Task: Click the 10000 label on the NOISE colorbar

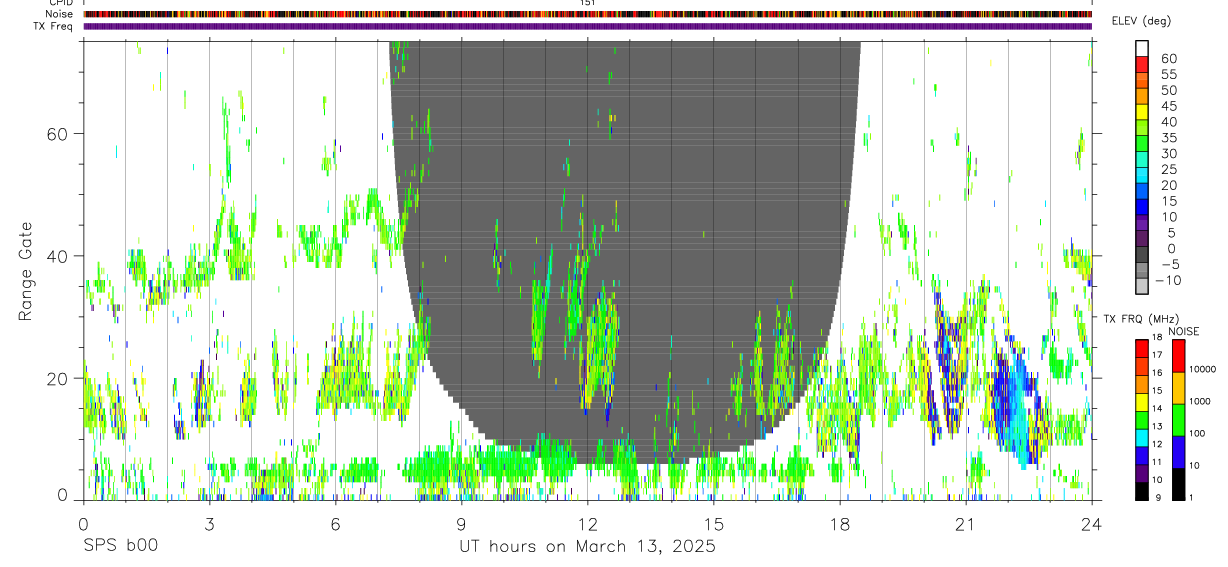Action: point(1202,369)
